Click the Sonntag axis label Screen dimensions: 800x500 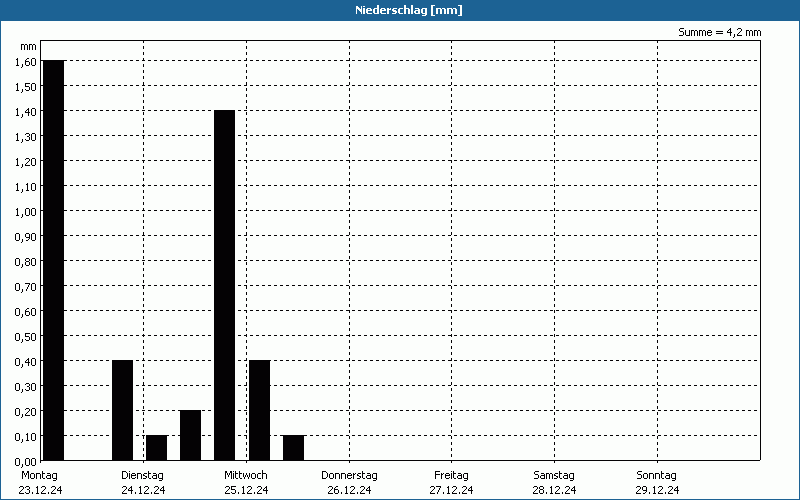[x=657, y=475]
